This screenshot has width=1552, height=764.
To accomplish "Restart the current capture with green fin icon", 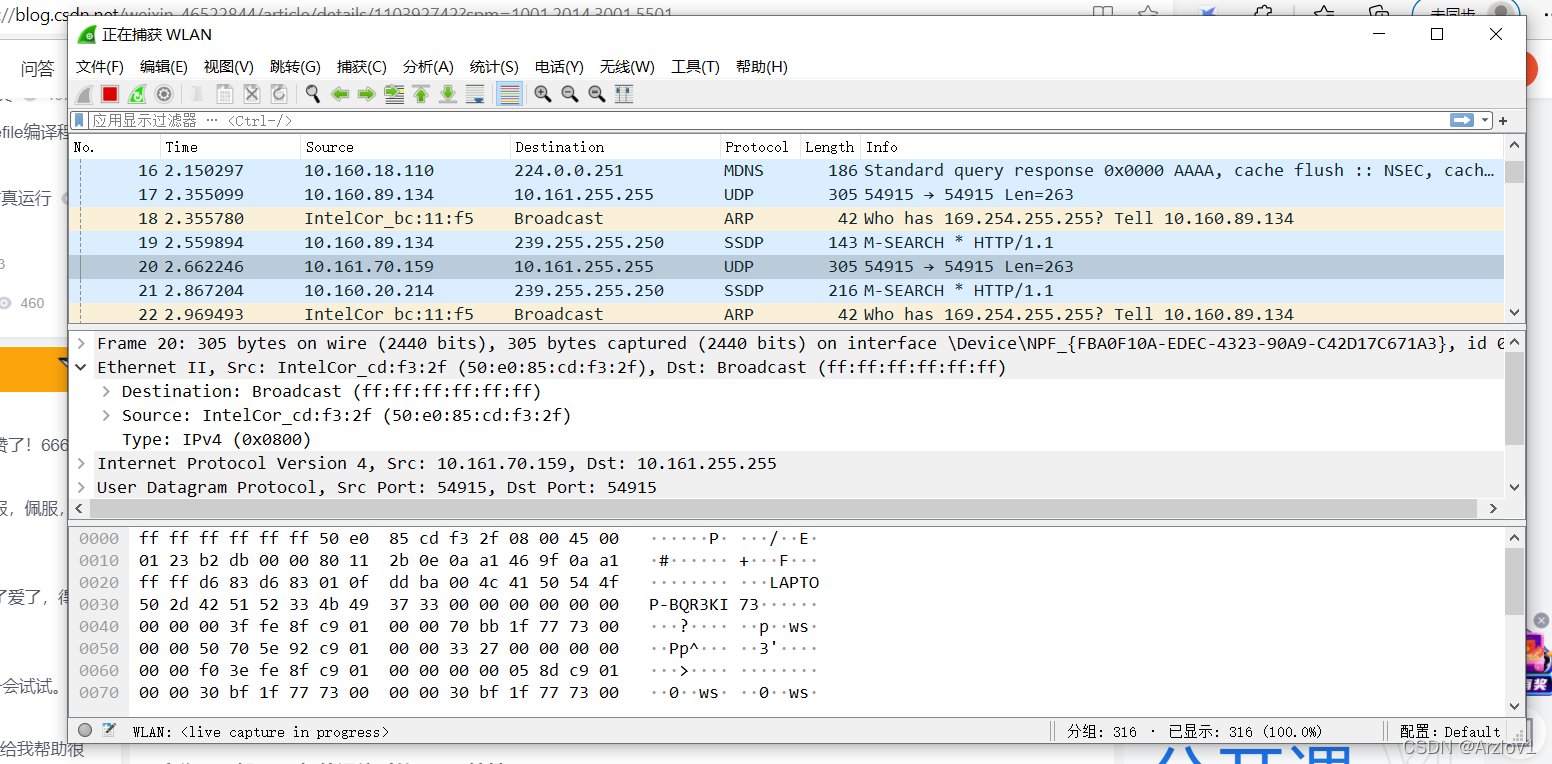I will coord(137,94).
